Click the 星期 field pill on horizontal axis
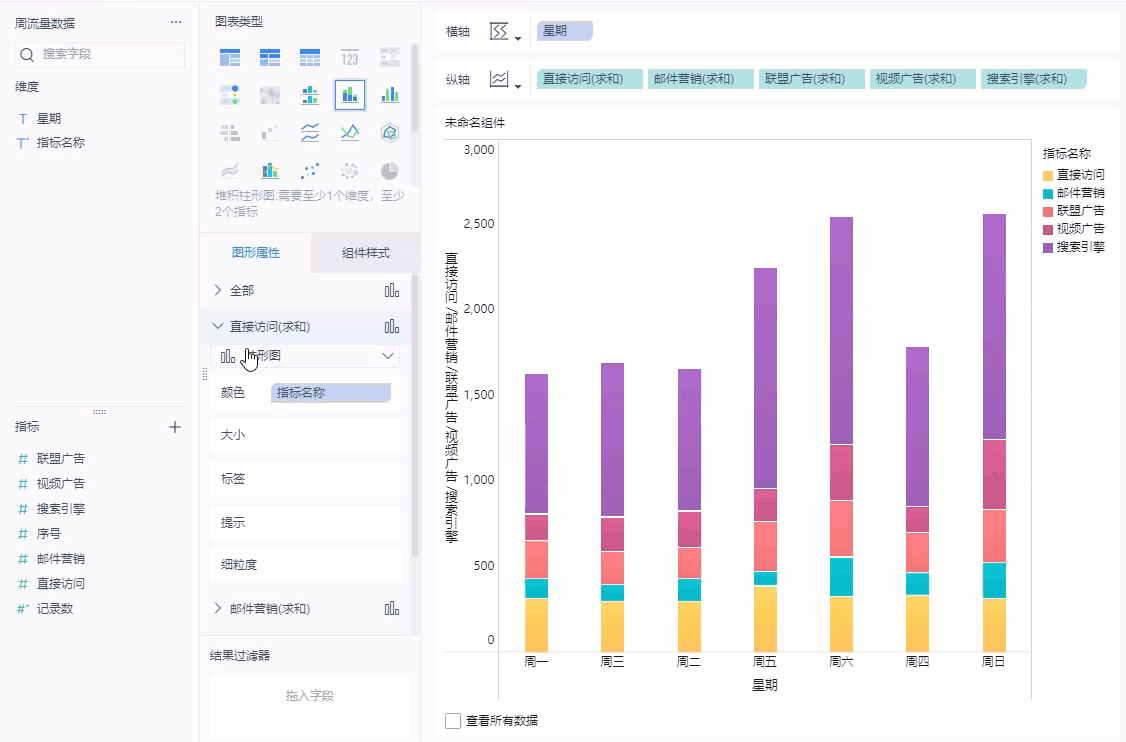 [x=564, y=31]
